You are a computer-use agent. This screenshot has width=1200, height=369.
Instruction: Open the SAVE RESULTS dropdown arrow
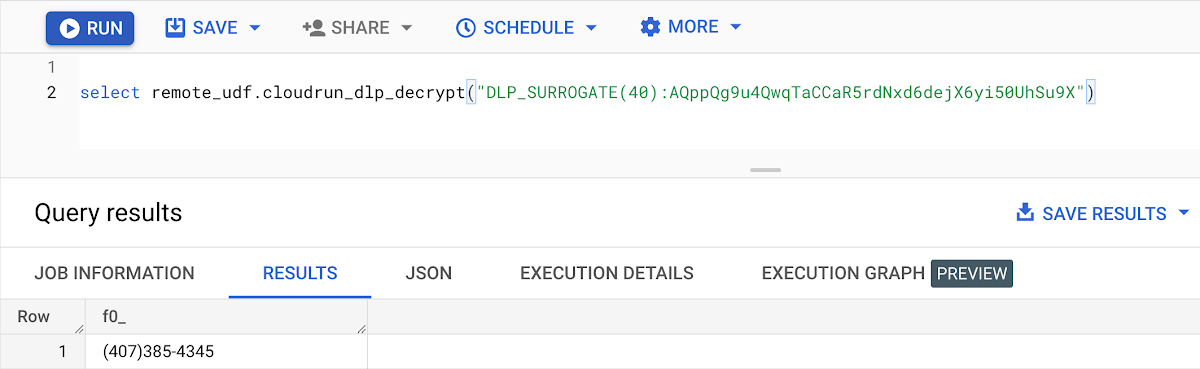1184,213
